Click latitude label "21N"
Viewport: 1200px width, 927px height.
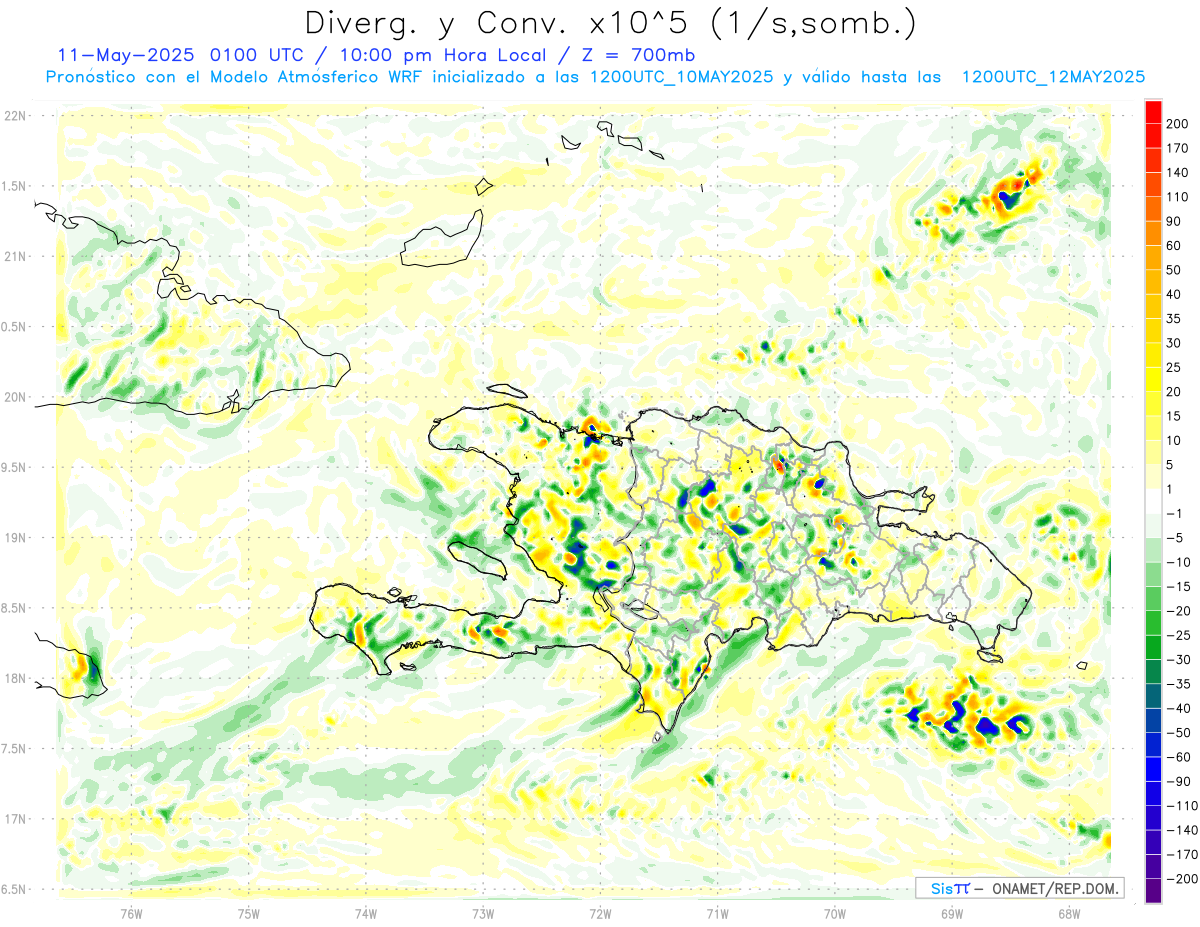(14, 256)
